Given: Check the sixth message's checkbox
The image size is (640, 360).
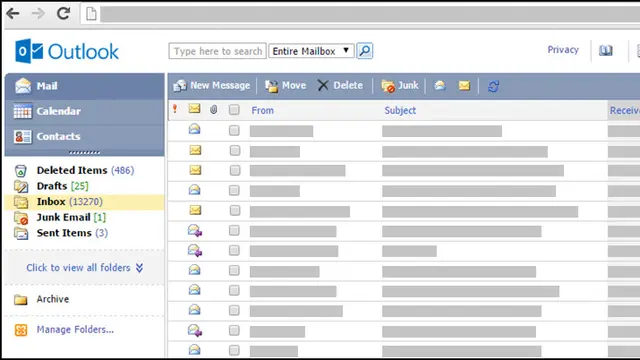Looking at the screenshot, I should tap(234, 231).
